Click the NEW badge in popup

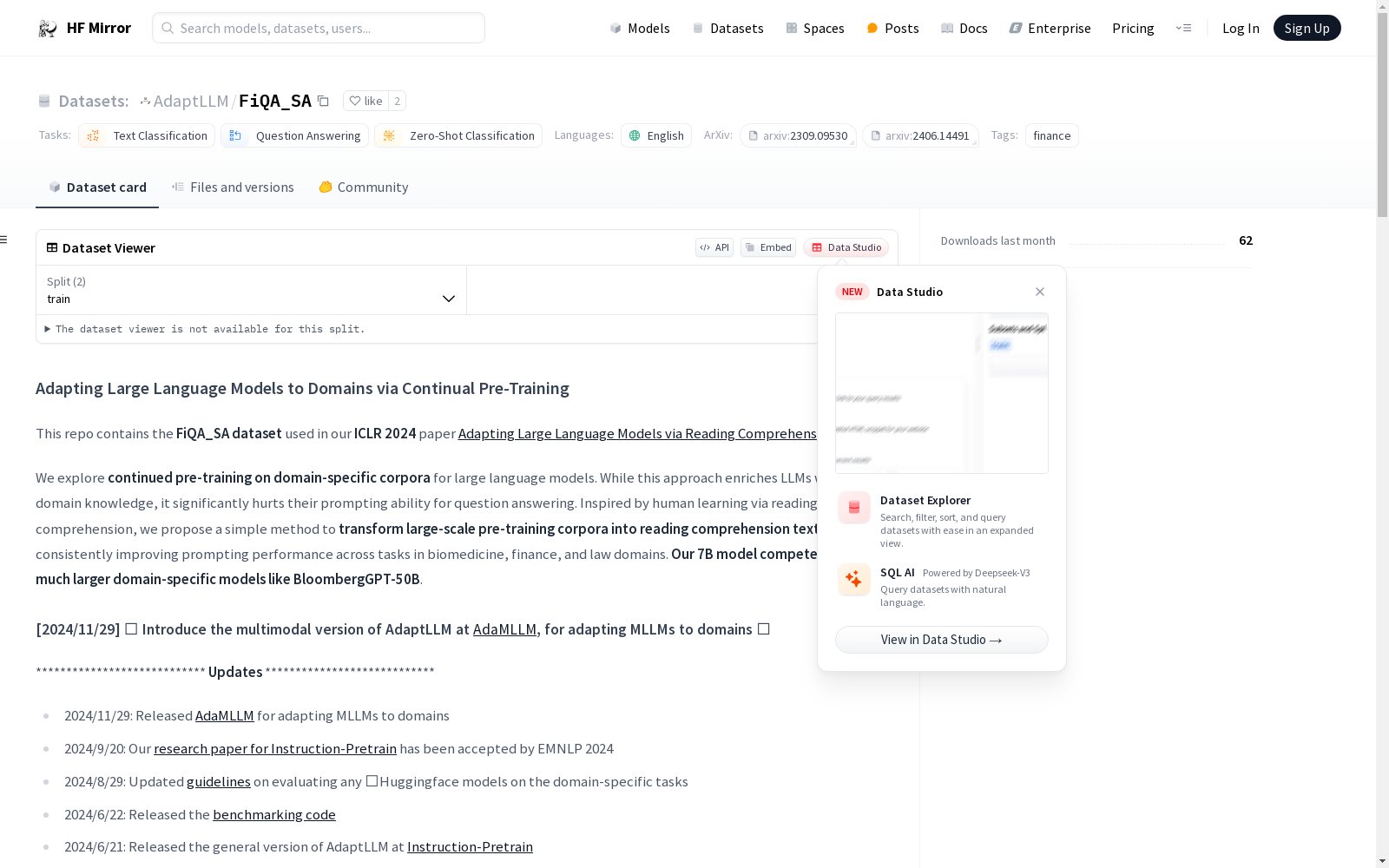pyautogui.click(x=852, y=292)
